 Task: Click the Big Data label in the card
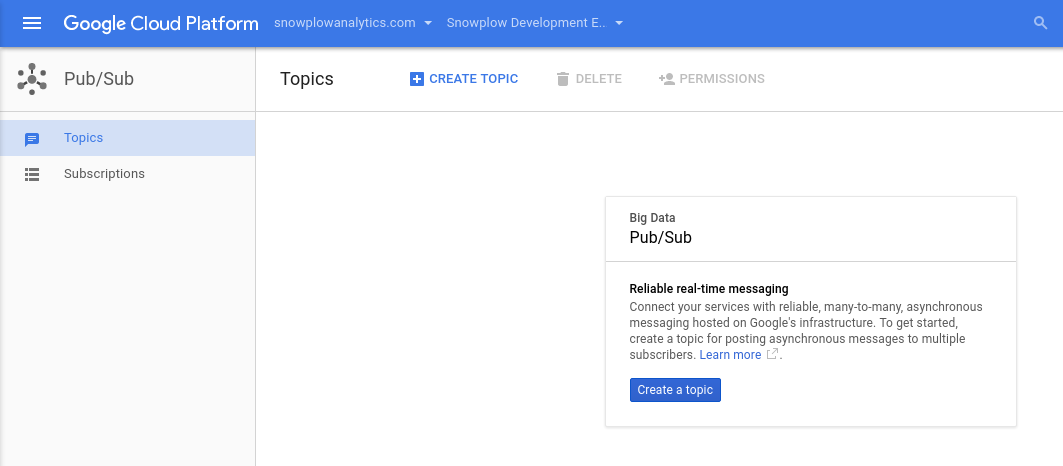click(x=652, y=218)
